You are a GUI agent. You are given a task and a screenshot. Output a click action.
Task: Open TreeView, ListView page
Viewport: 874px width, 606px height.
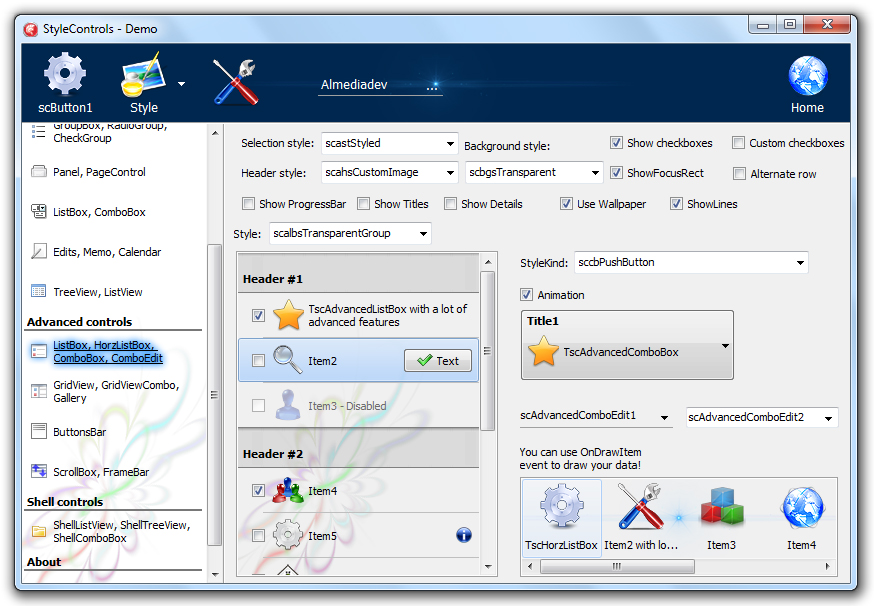click(x=98, y=292)
